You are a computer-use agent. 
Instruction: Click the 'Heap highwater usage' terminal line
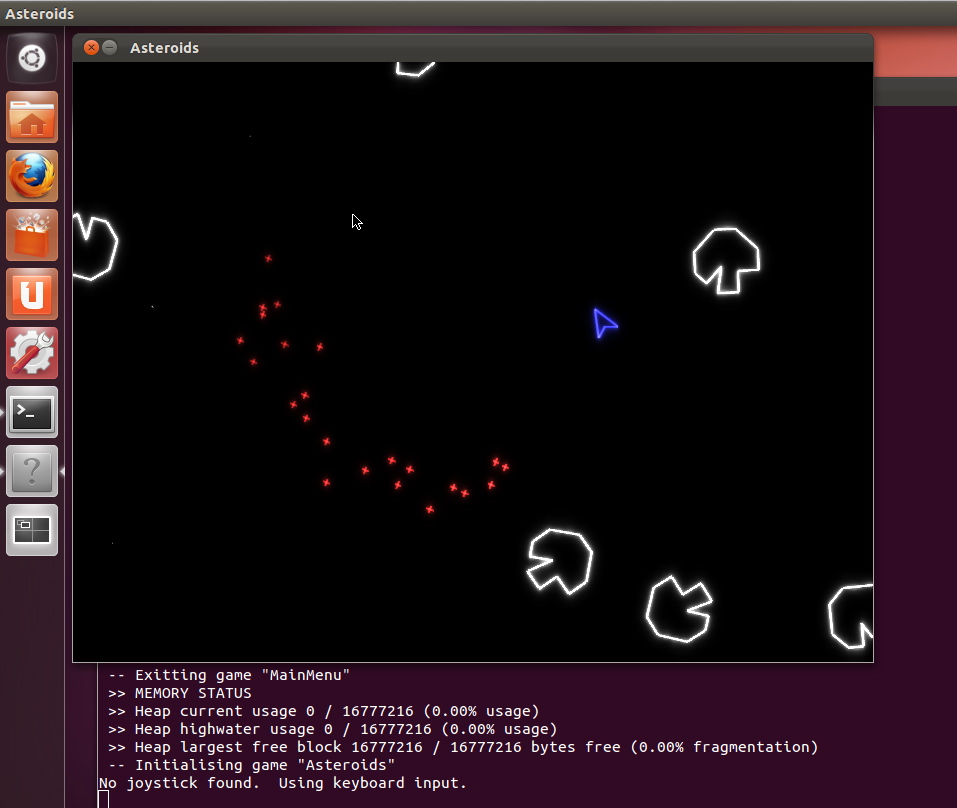pyautogui.click(x=333, y=729)
